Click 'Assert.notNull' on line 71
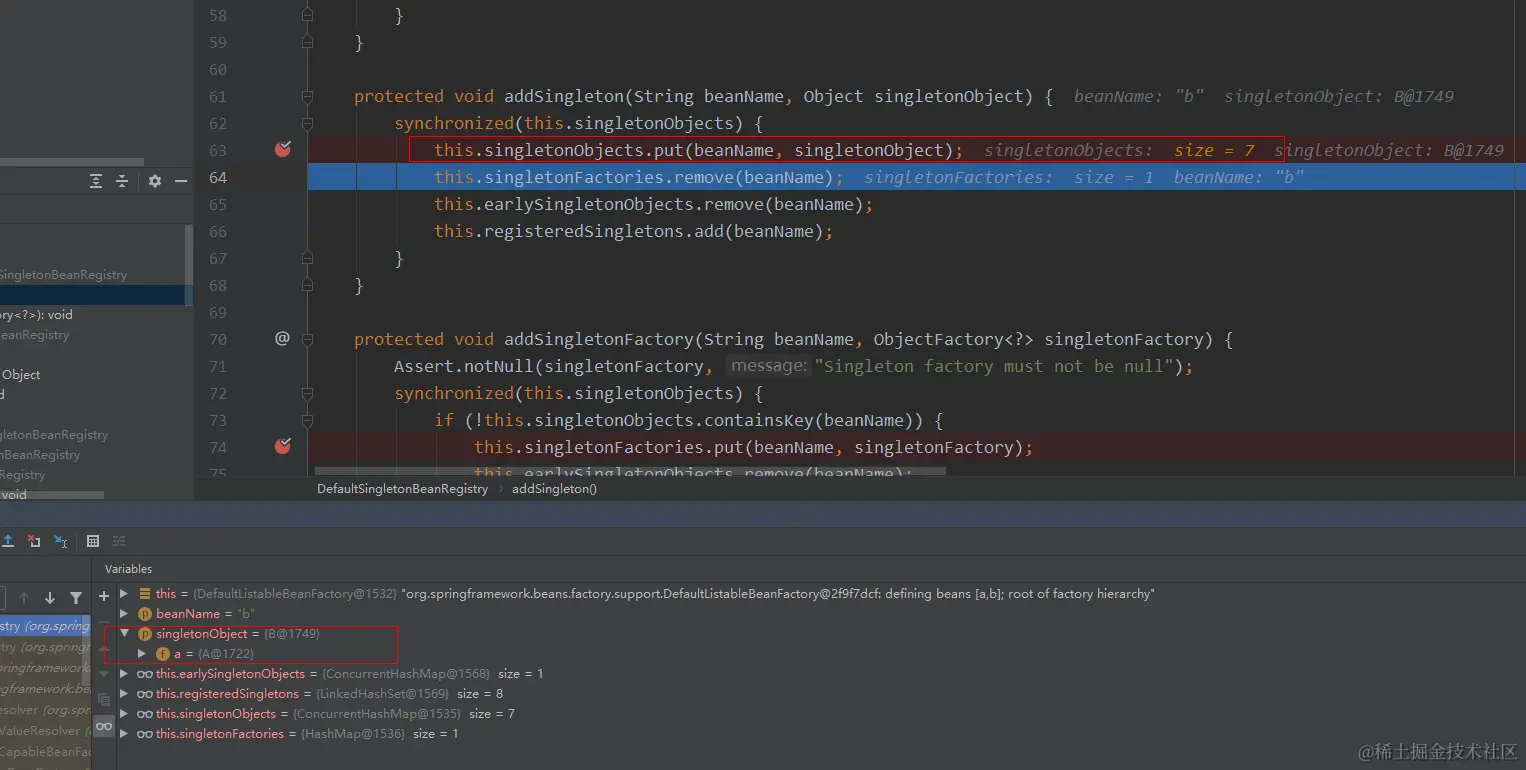Image resolution: width=1526 pixels, height=770 pixels. [464, 367]
